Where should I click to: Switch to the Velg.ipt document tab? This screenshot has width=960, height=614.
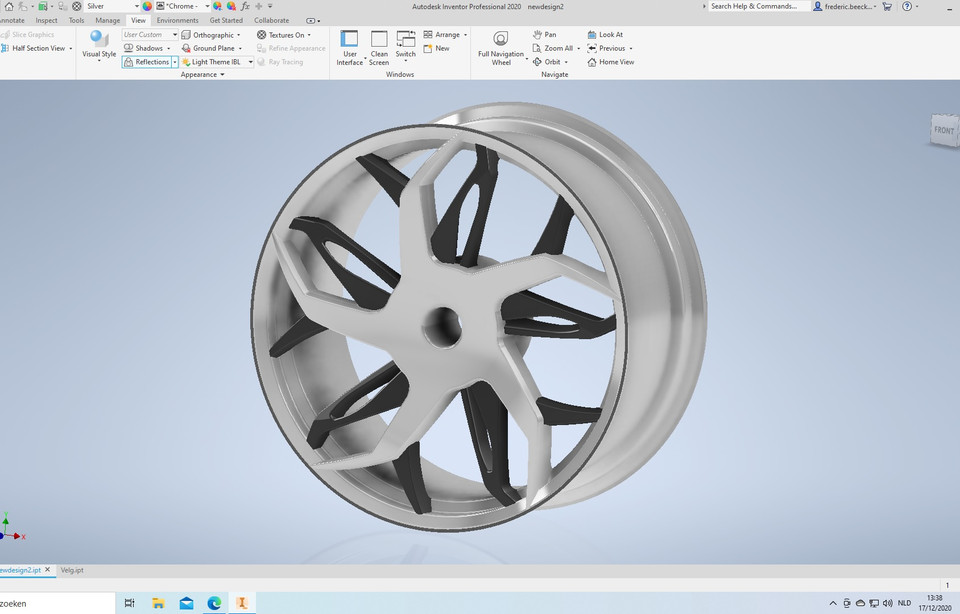[x=72, y=569]
